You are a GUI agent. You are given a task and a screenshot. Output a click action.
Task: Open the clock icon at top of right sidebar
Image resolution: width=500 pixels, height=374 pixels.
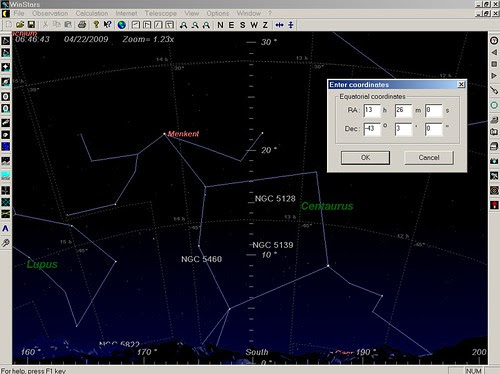[494, 40]
